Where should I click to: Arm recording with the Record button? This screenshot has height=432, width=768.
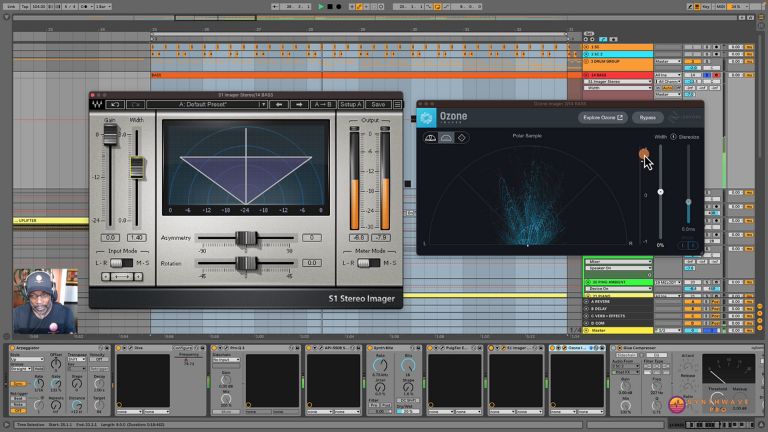(x=338, y=6)
